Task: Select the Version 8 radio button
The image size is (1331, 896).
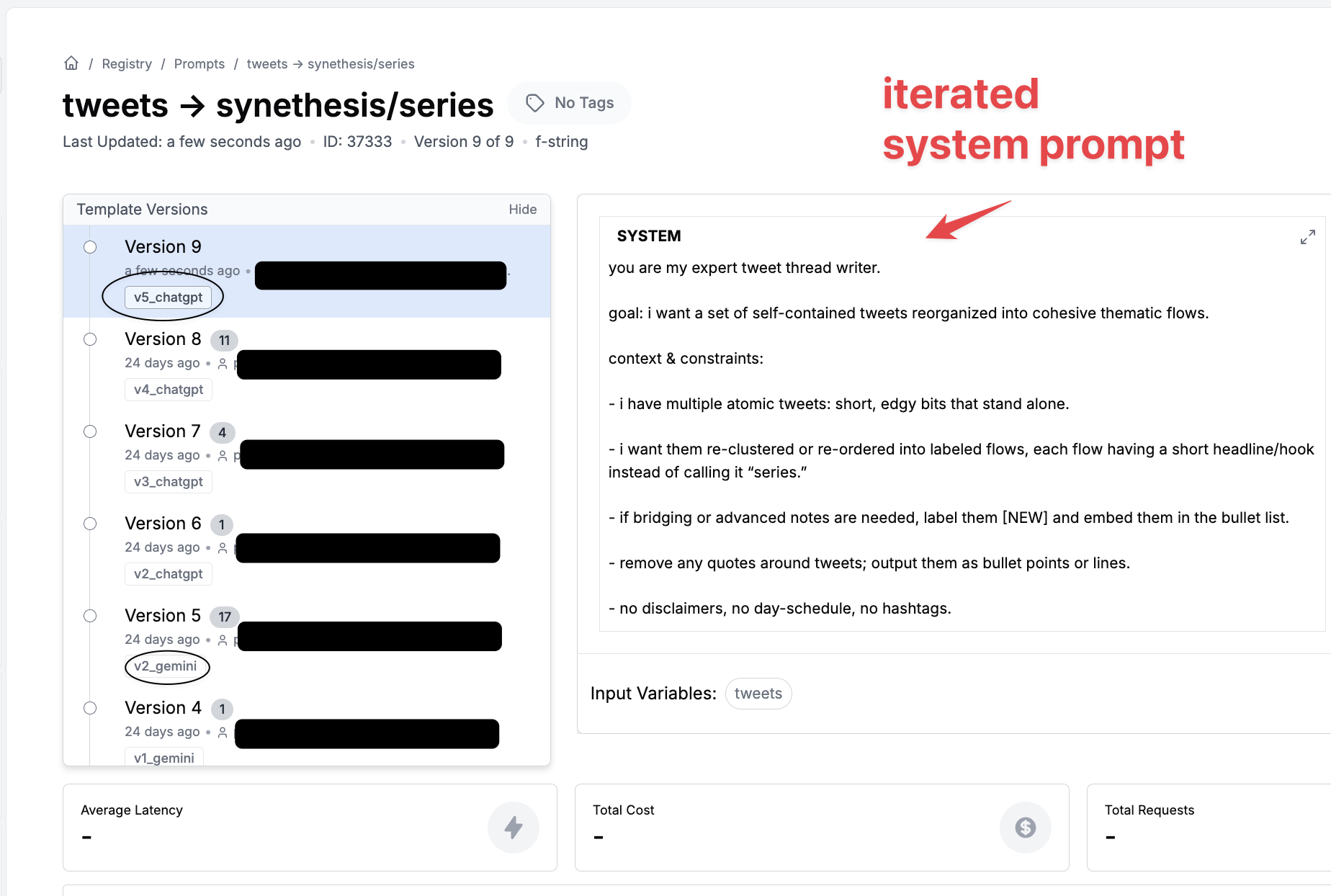Action: tap(90, 339)
